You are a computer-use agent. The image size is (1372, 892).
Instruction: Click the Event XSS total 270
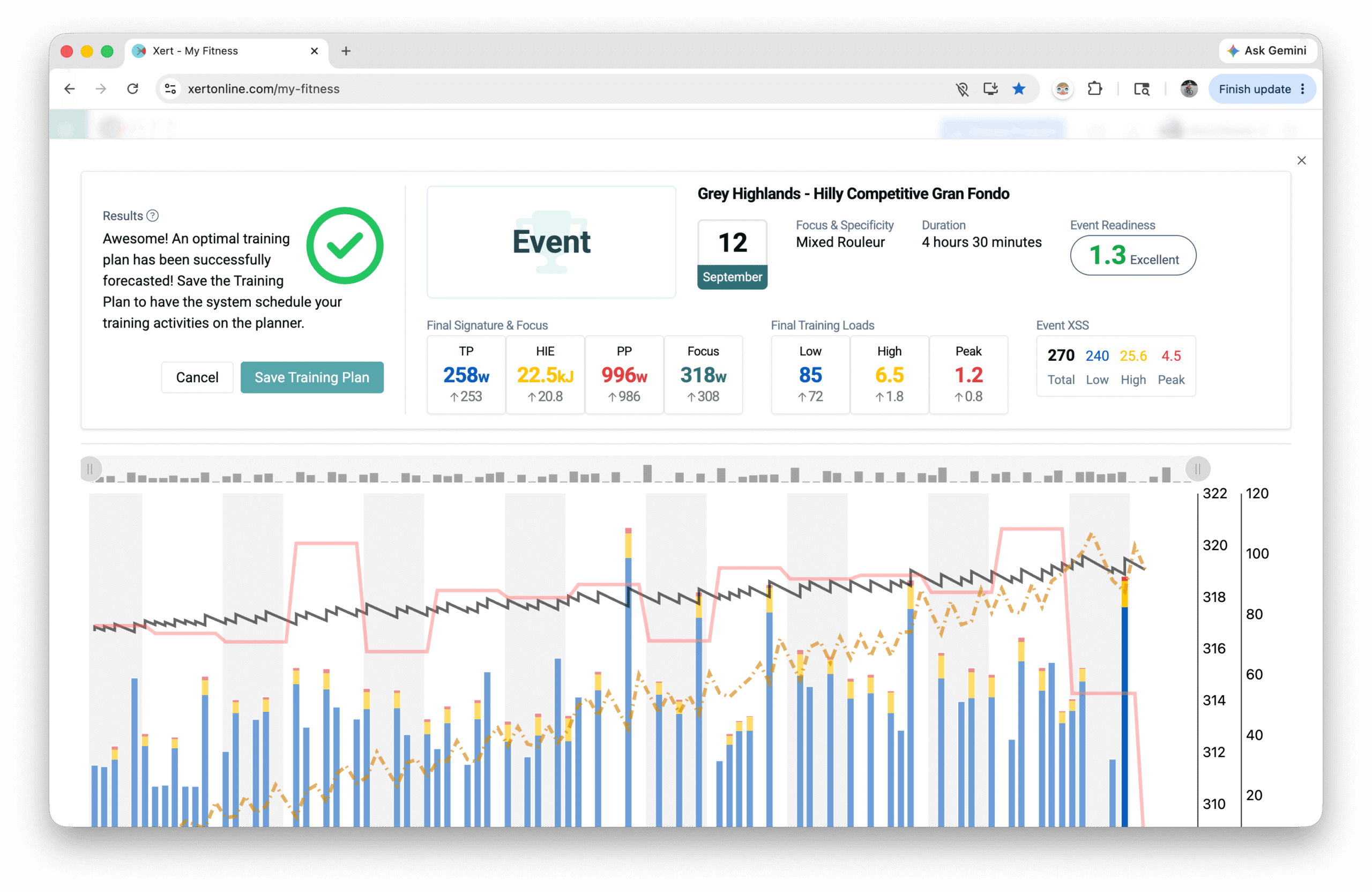click(1061, 356)
